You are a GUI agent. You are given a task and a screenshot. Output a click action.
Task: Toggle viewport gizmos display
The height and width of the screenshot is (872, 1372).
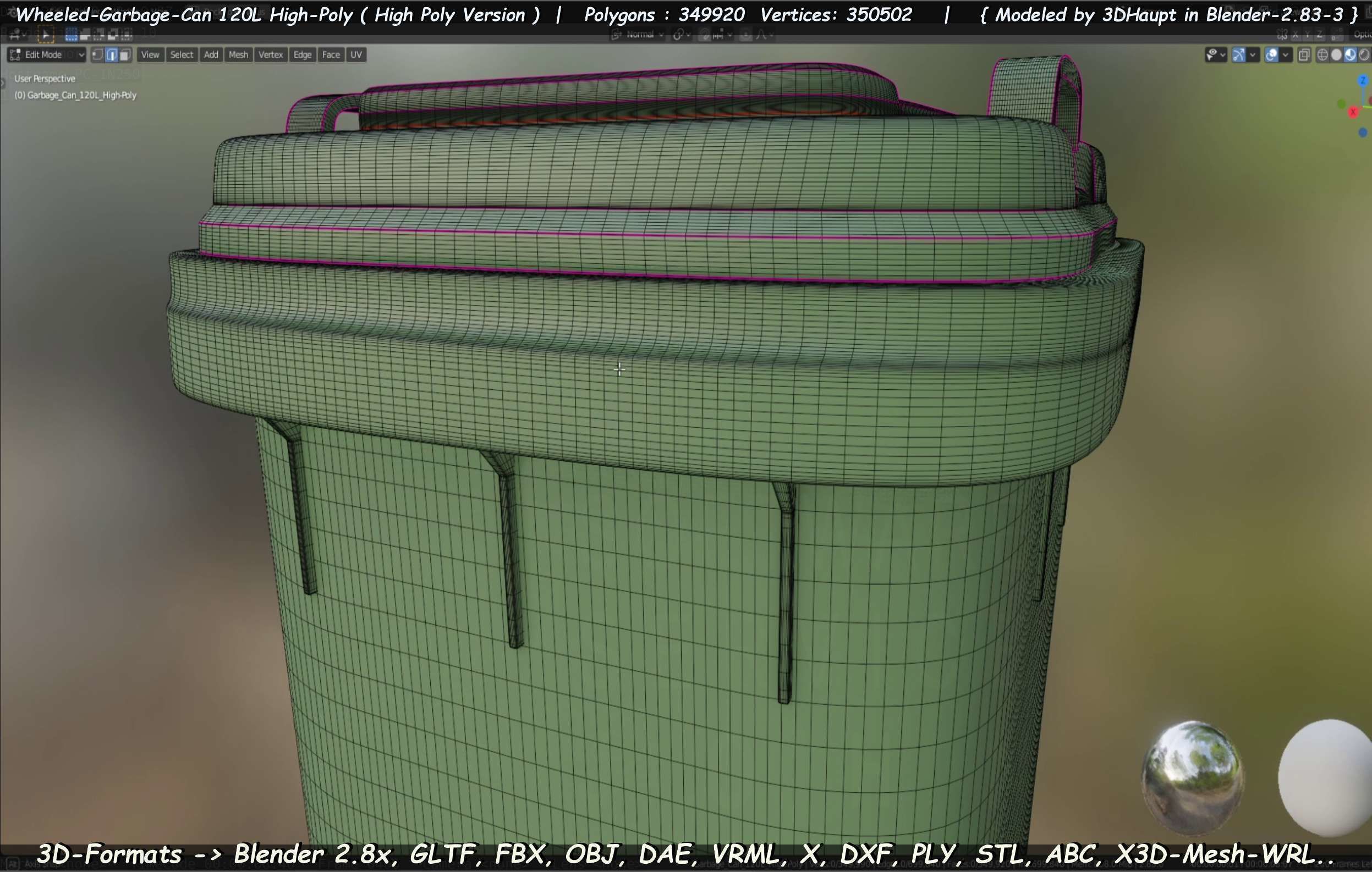coord(1239,54)
